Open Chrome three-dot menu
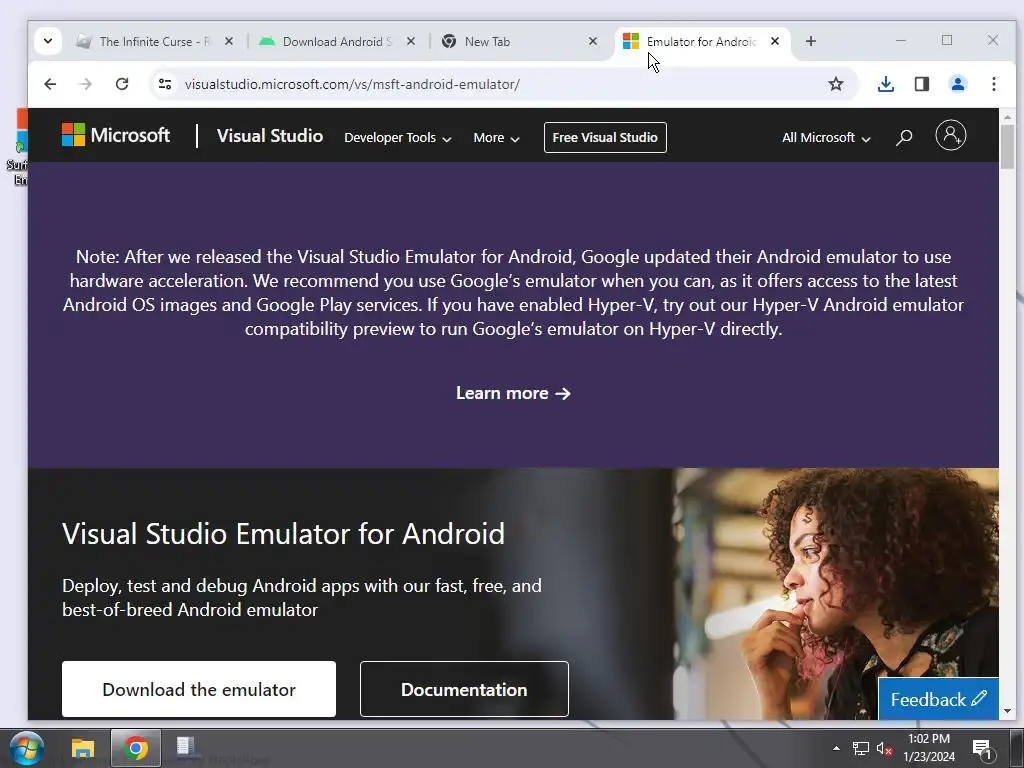The width and height of the screenshot is (1024, 768). [993, 84]
